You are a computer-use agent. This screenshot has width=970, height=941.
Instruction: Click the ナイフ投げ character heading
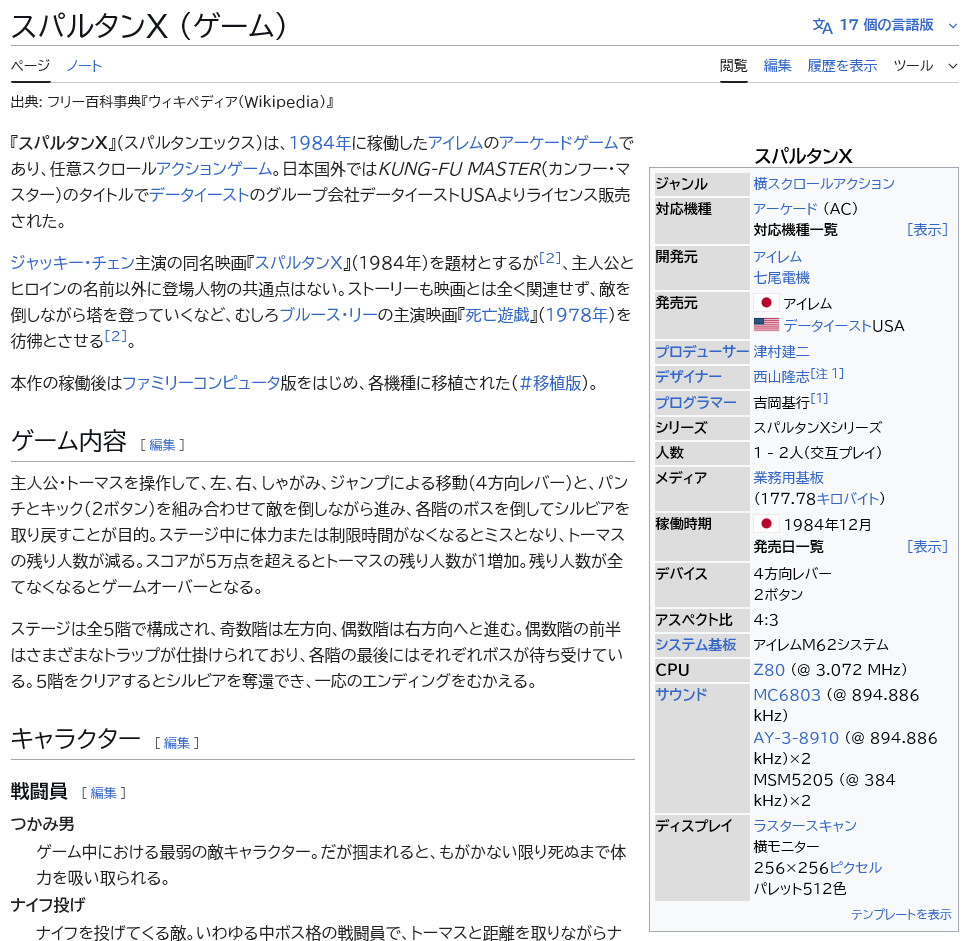pos(48,905)
